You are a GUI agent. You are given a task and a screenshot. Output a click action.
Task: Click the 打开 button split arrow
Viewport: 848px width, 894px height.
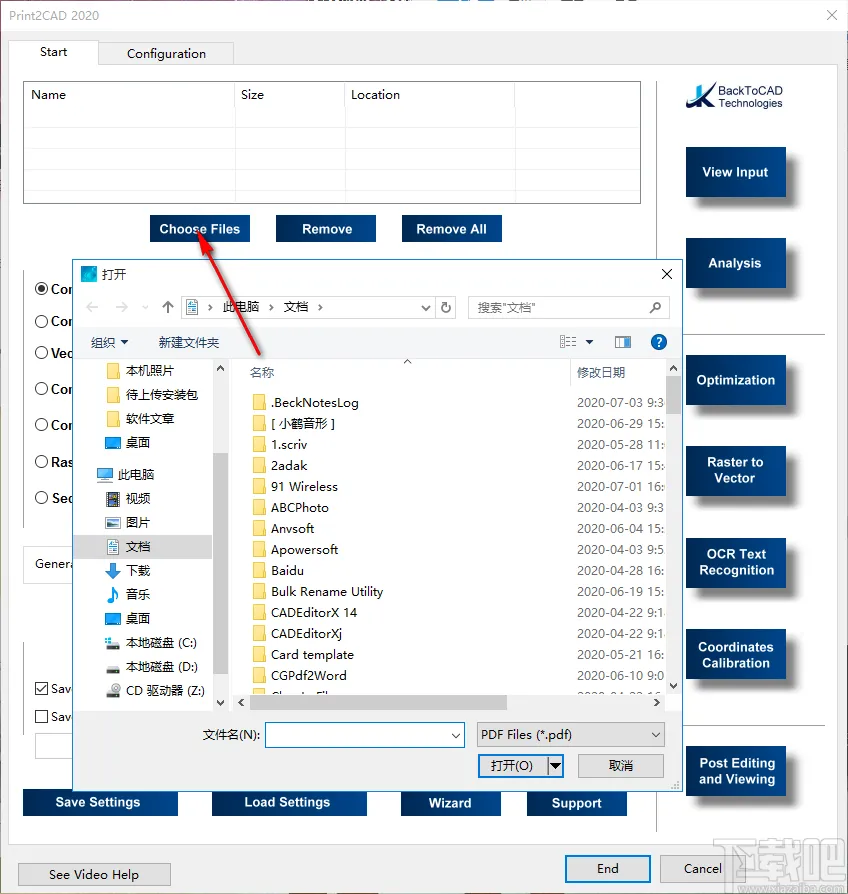point(555,766)
